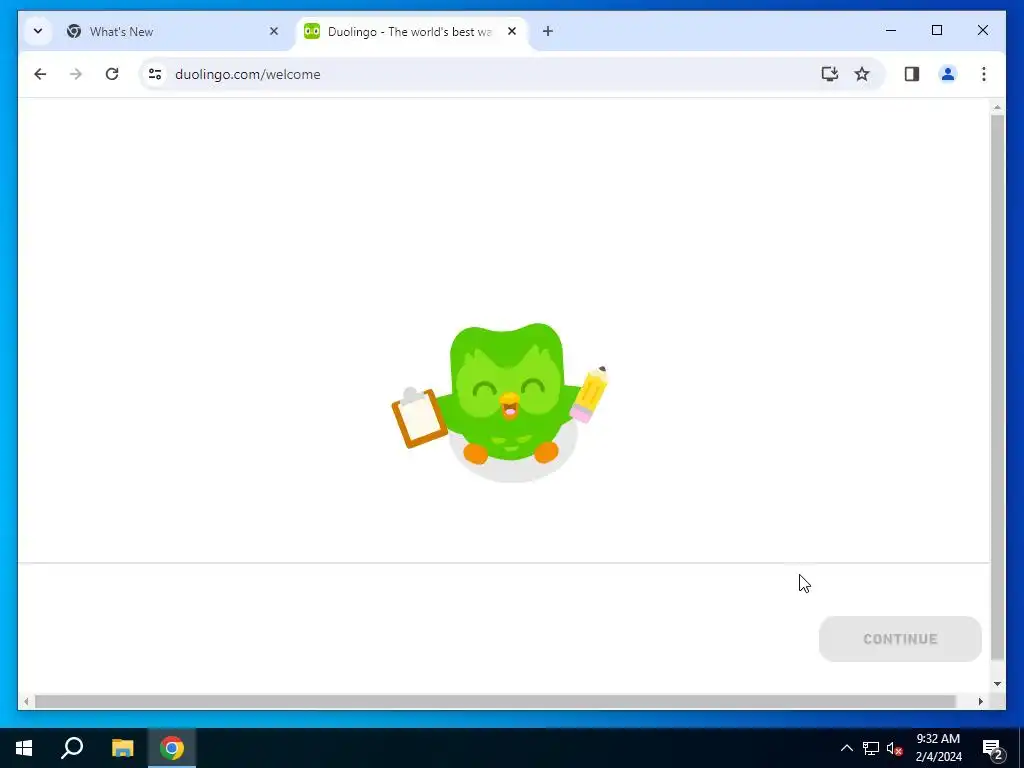The width and height of the screenshot is (1024, 768).
Task: Close the Duolingo tab
Action: click(x=512, y=31)
